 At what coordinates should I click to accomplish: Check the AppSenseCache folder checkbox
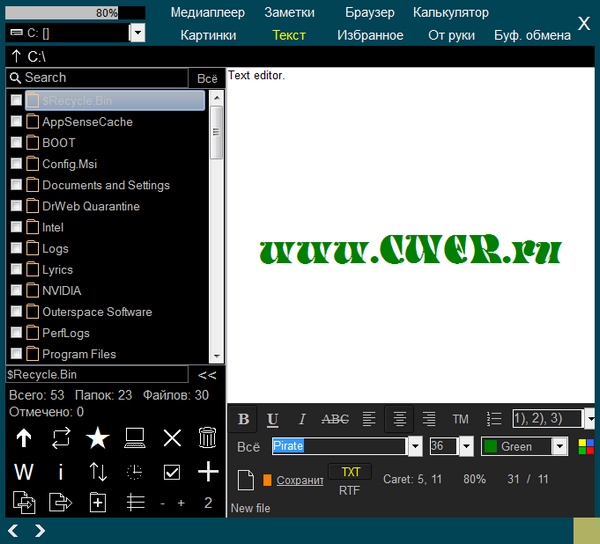(16, 122)
